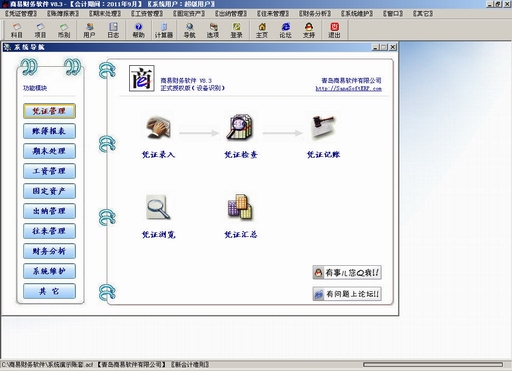Viewport: 512px width, 371px height.
Task: Go to 主页 home page icon
Action: [262, 30]
